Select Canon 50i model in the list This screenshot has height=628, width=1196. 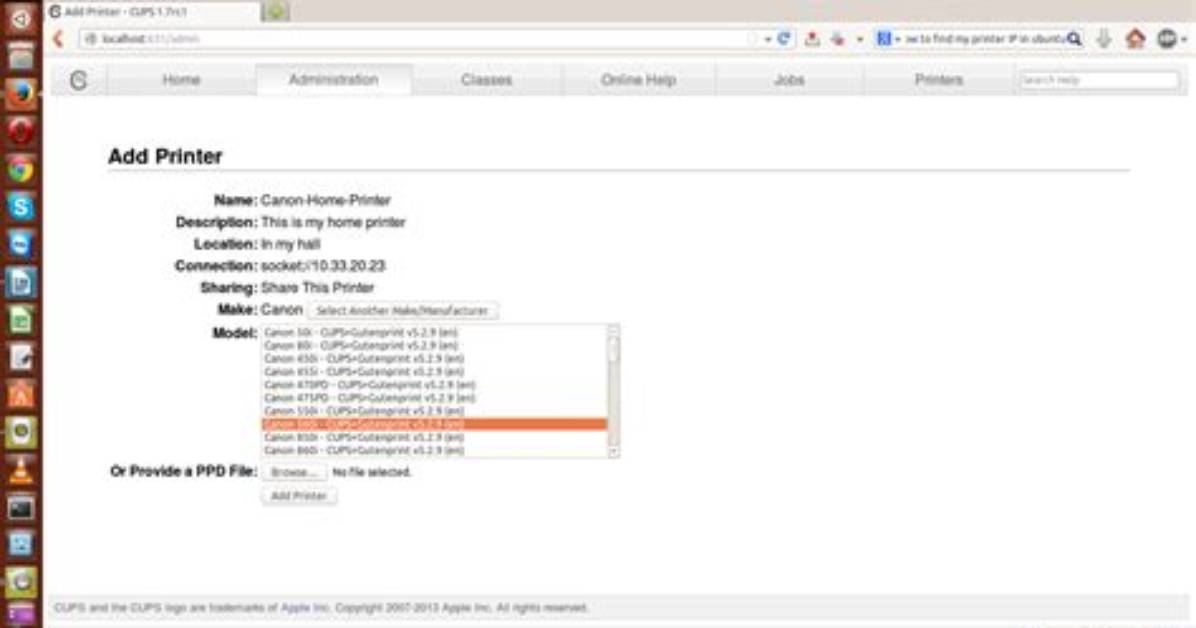pos(434,333)
